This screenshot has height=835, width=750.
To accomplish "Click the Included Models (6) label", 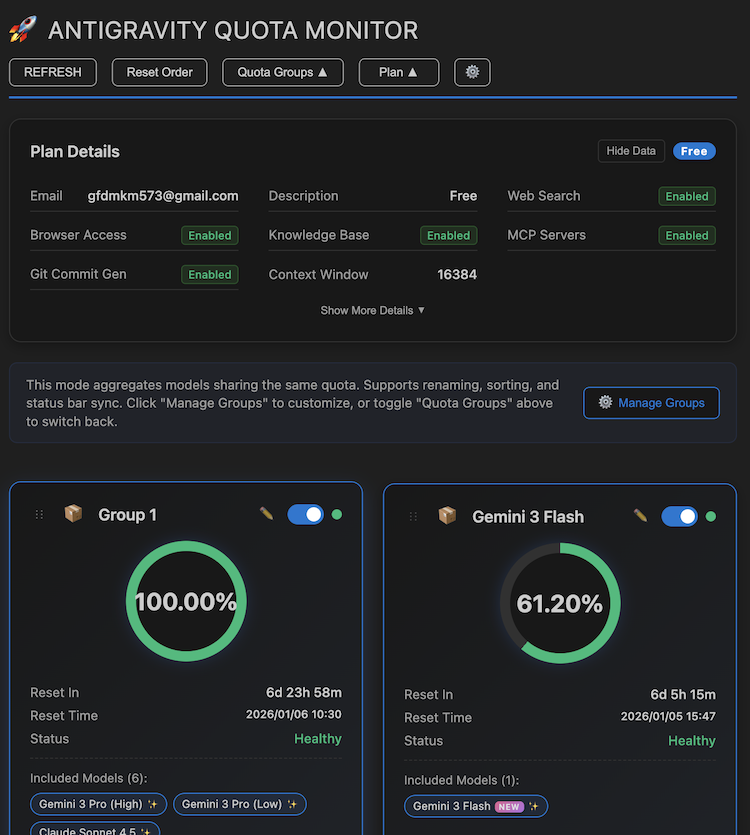I will click(x=89, y=779).
